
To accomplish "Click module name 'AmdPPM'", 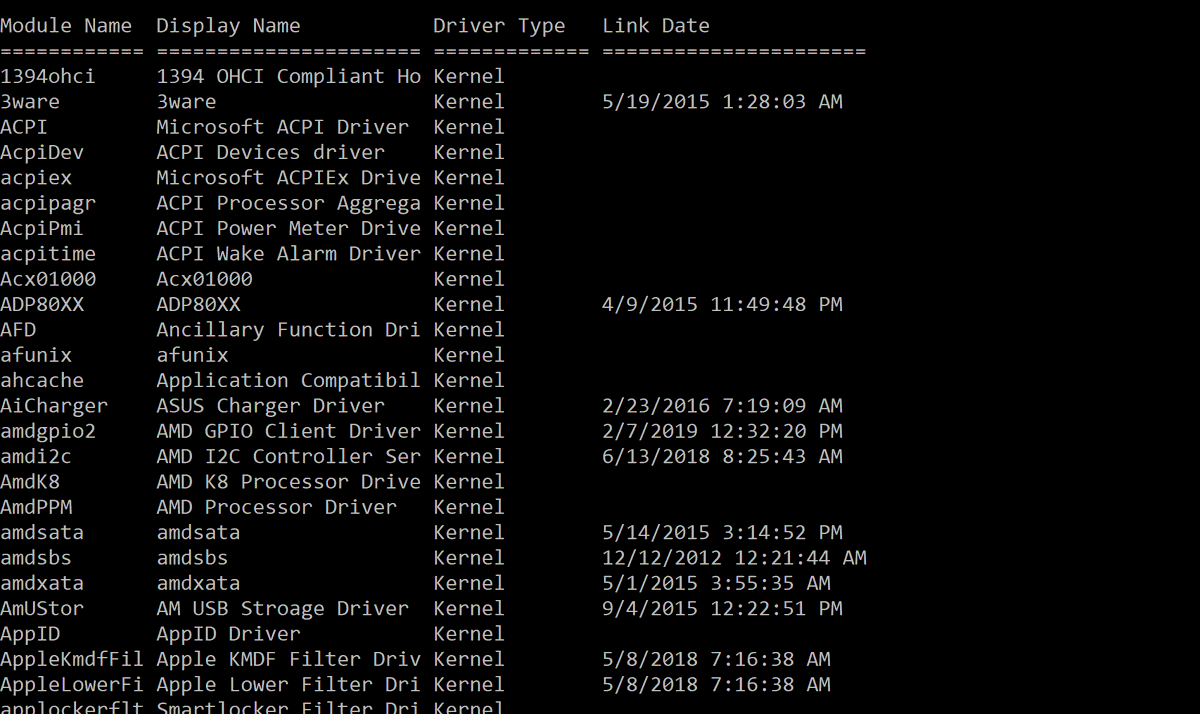I will 36,507.
